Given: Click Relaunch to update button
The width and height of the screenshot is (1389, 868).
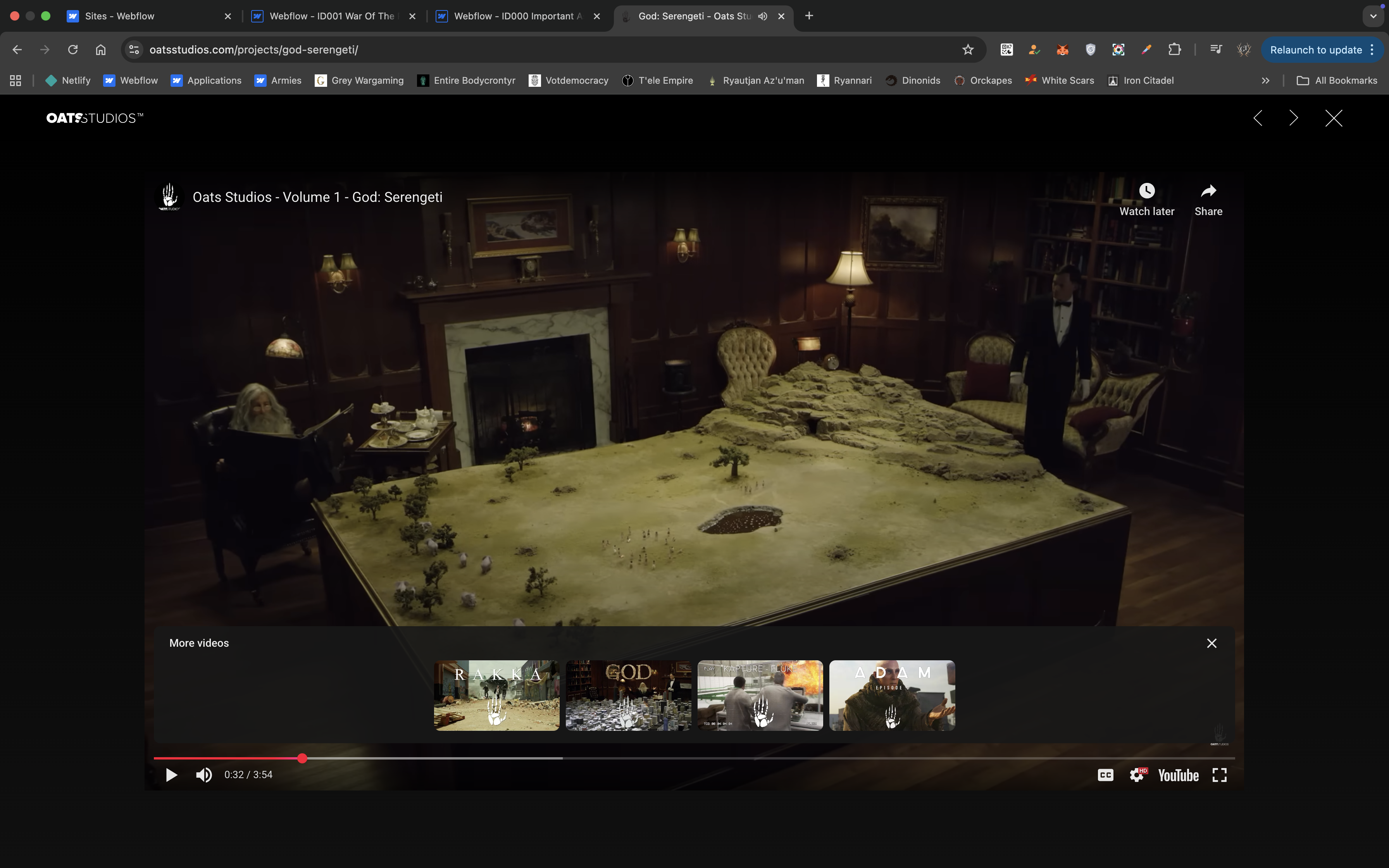Looking at the screenshot, I should (1315, 50).
